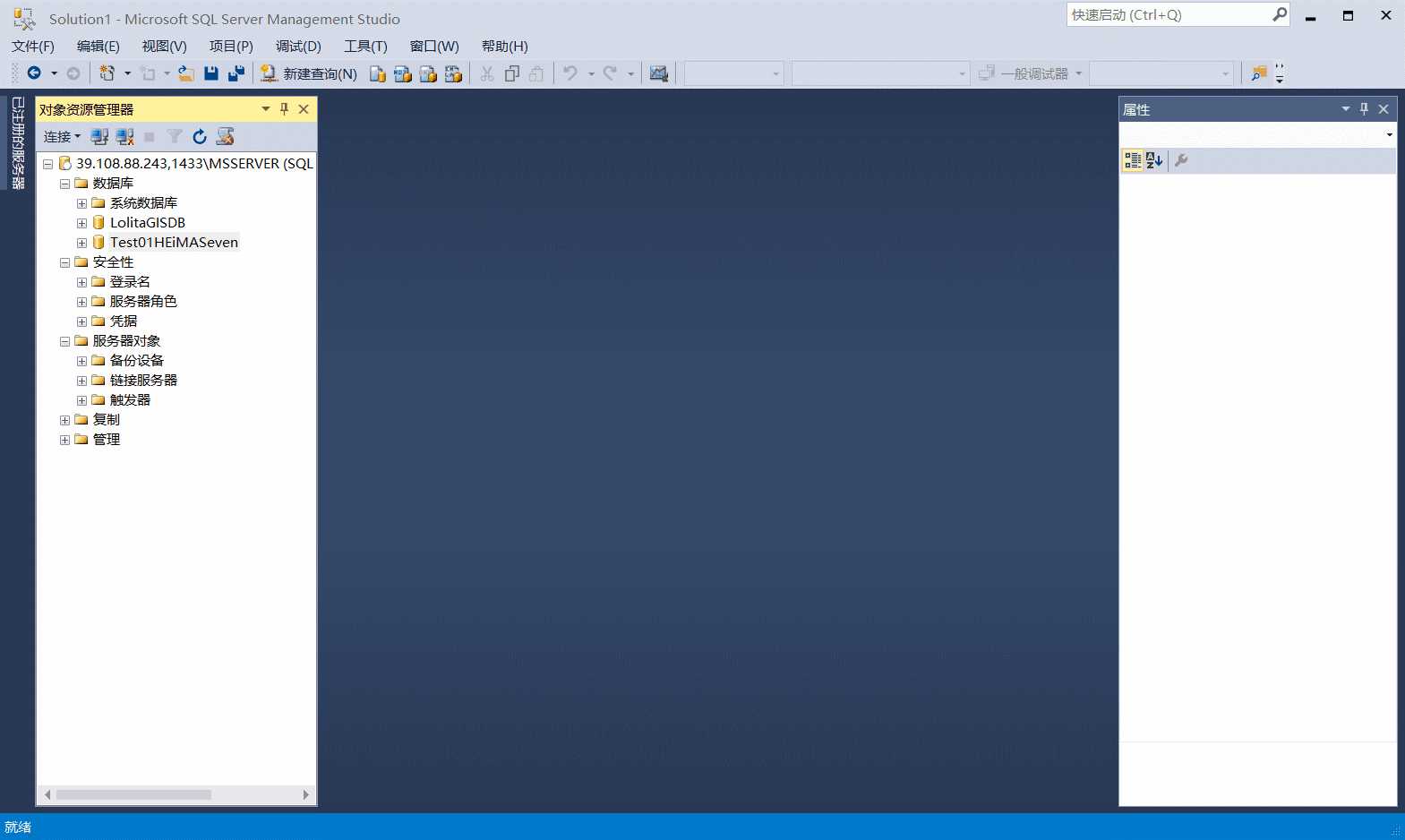Viewport: 1405px width, 840px height.
Task: Click the quick launch magnifier icon
Action: [1280, 14]
